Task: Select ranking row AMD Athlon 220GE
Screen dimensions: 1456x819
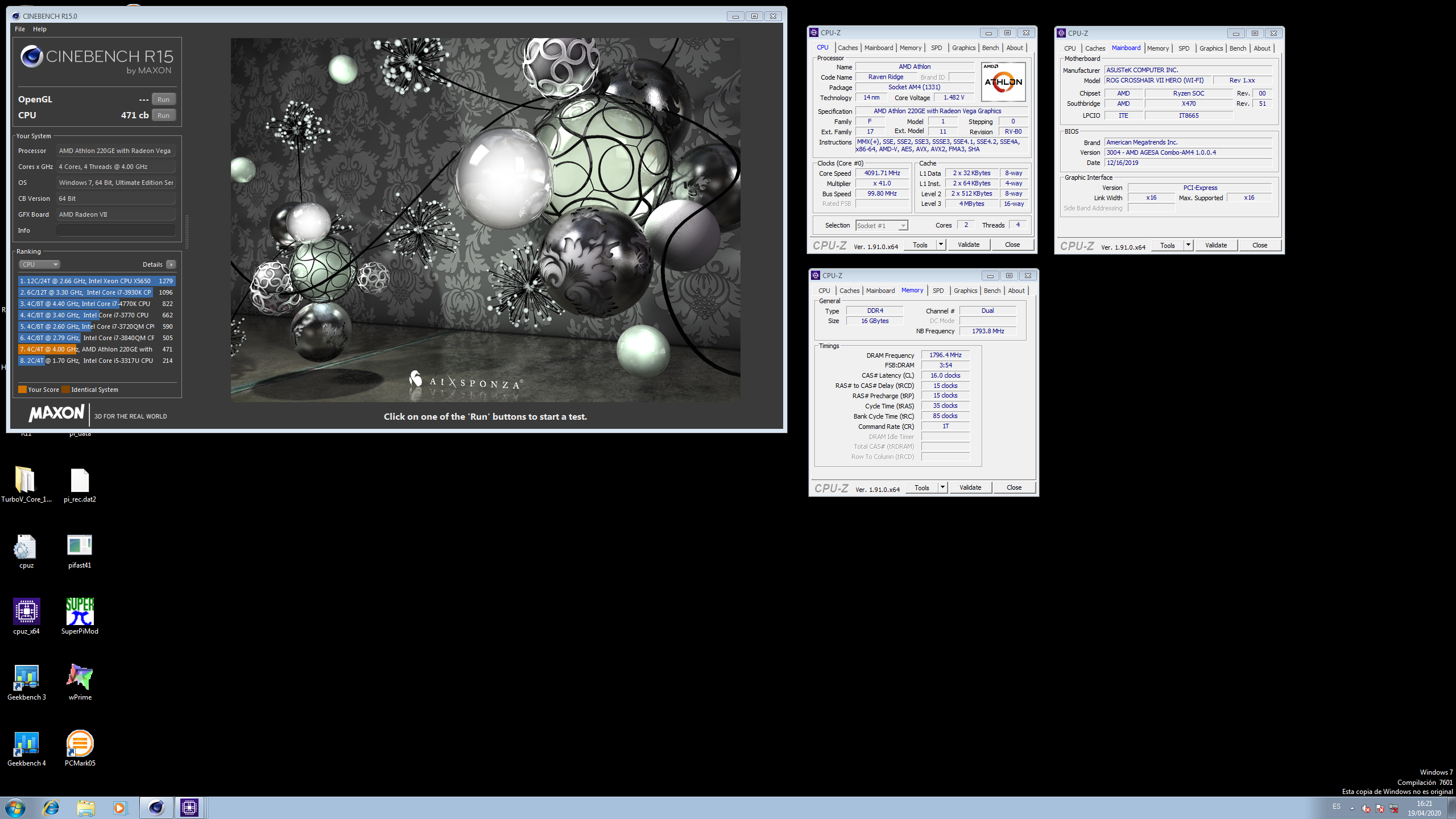Action: (x=97, y=349)
